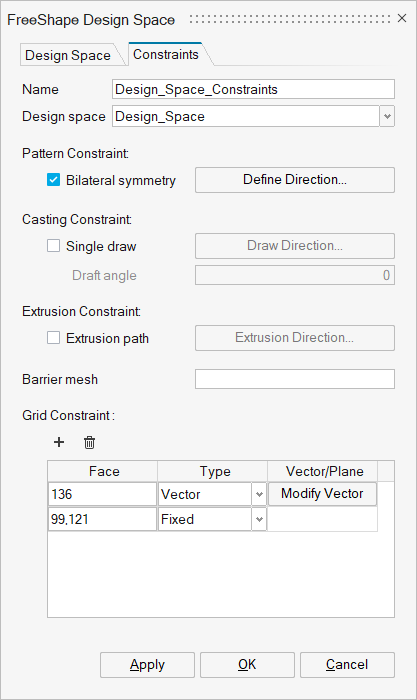This screenshot has height=700, width=417.
Task: Open the Design space dropdown
Action: pyautogui.click(x=387, y=117)
